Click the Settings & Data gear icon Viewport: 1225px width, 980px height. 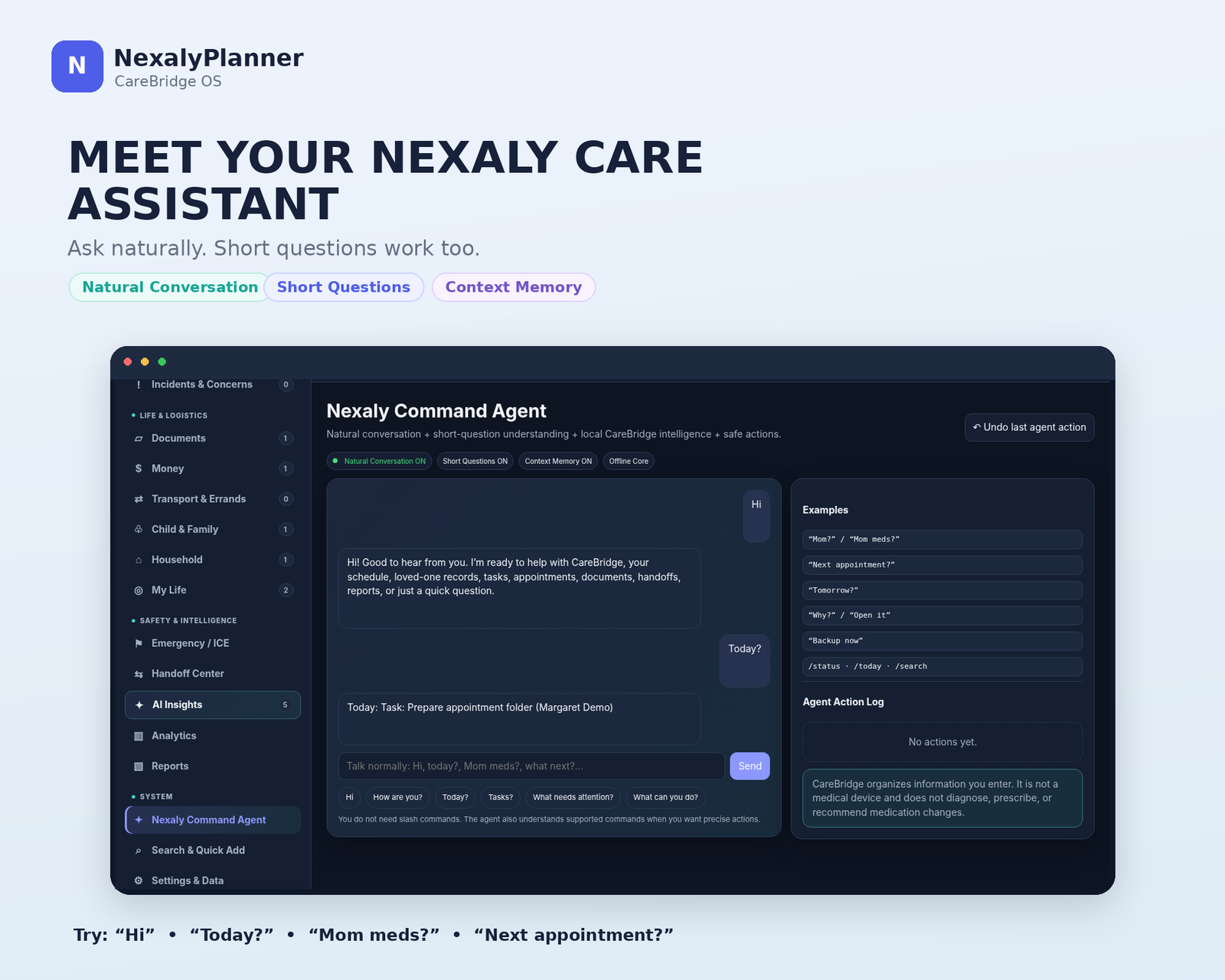(x=139, y=880)
